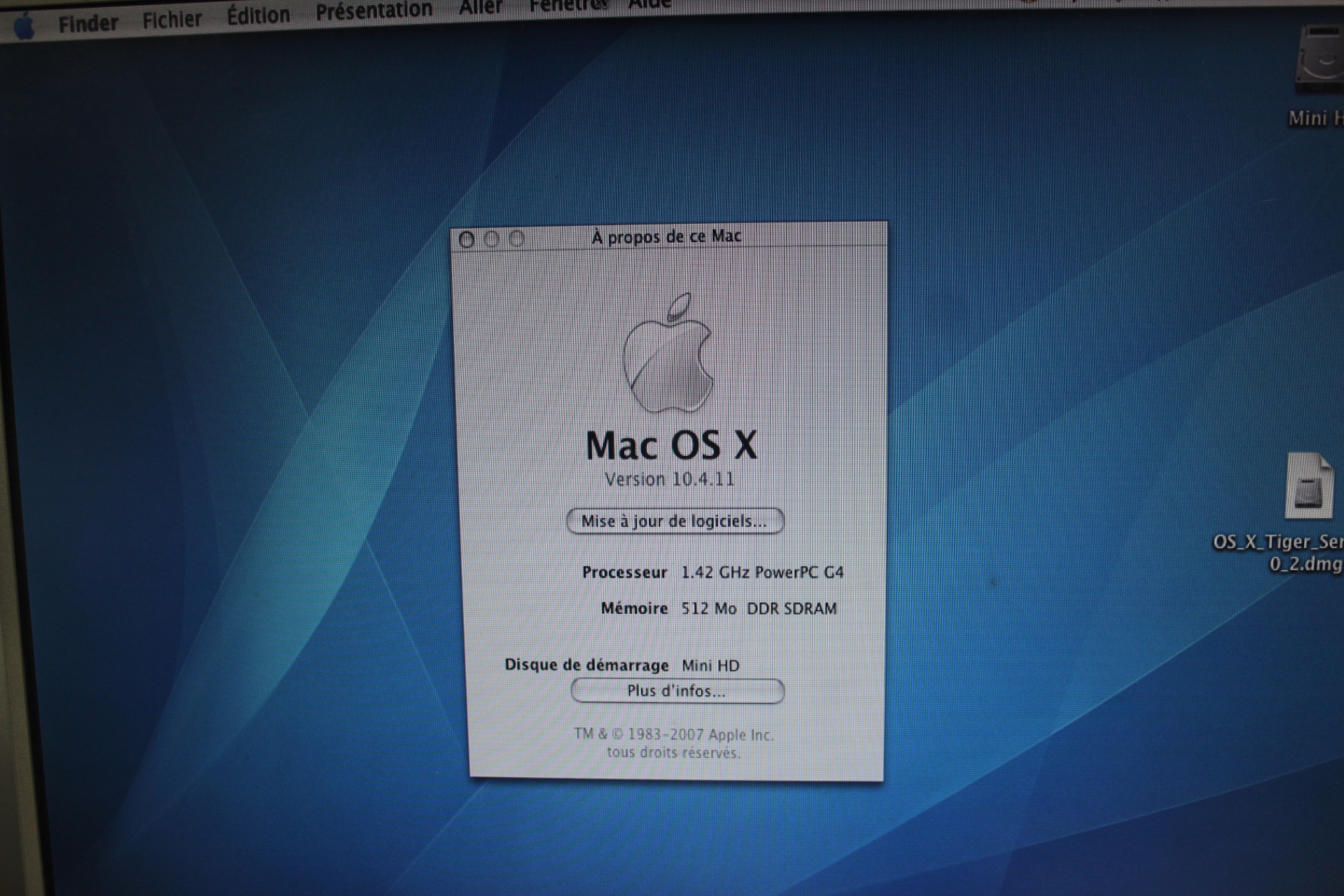Open the Finder menu
The width and height of the screenshot is (1344, 896).
tap(88, 24)
